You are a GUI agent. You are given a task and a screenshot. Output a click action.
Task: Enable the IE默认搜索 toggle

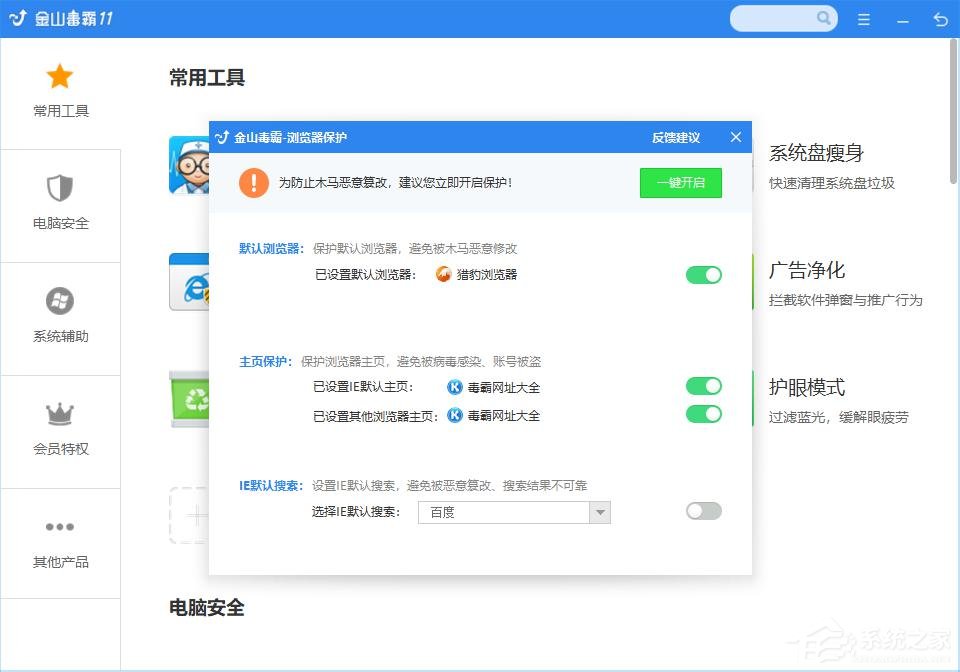703,511
